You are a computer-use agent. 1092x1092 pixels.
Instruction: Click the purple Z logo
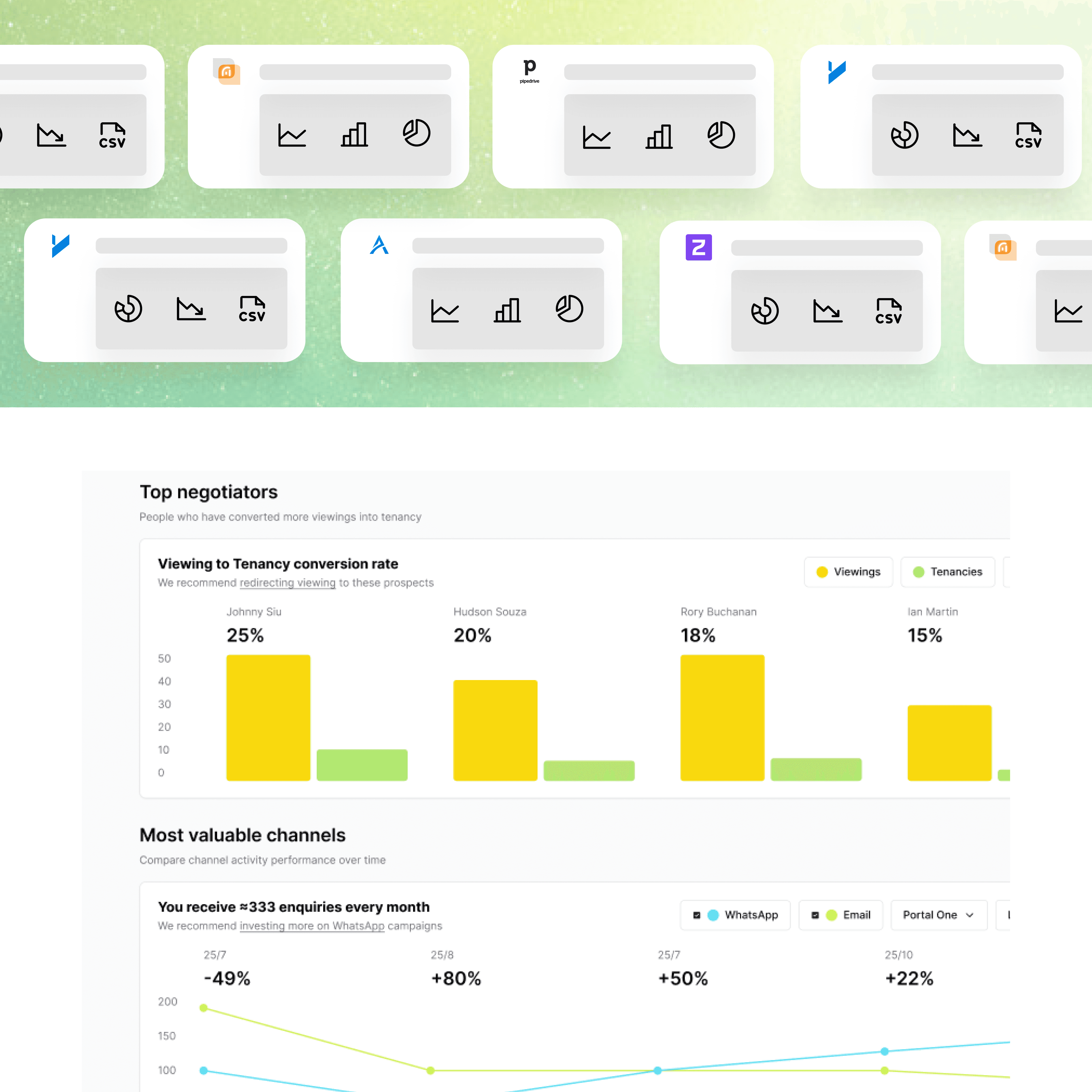(x=699, y=247)
